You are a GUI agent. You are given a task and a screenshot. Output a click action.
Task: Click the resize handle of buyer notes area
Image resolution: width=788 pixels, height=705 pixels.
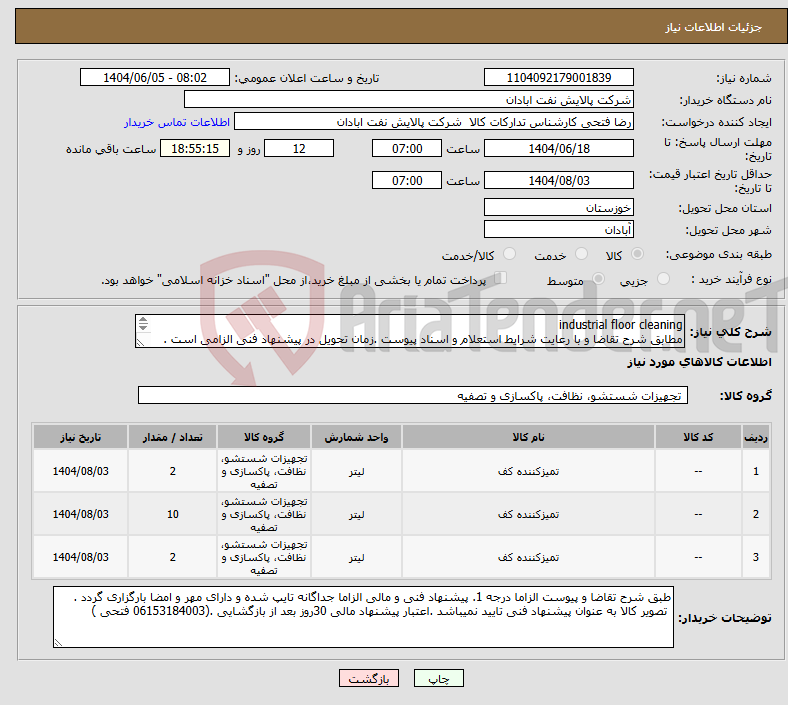(58, 642)
